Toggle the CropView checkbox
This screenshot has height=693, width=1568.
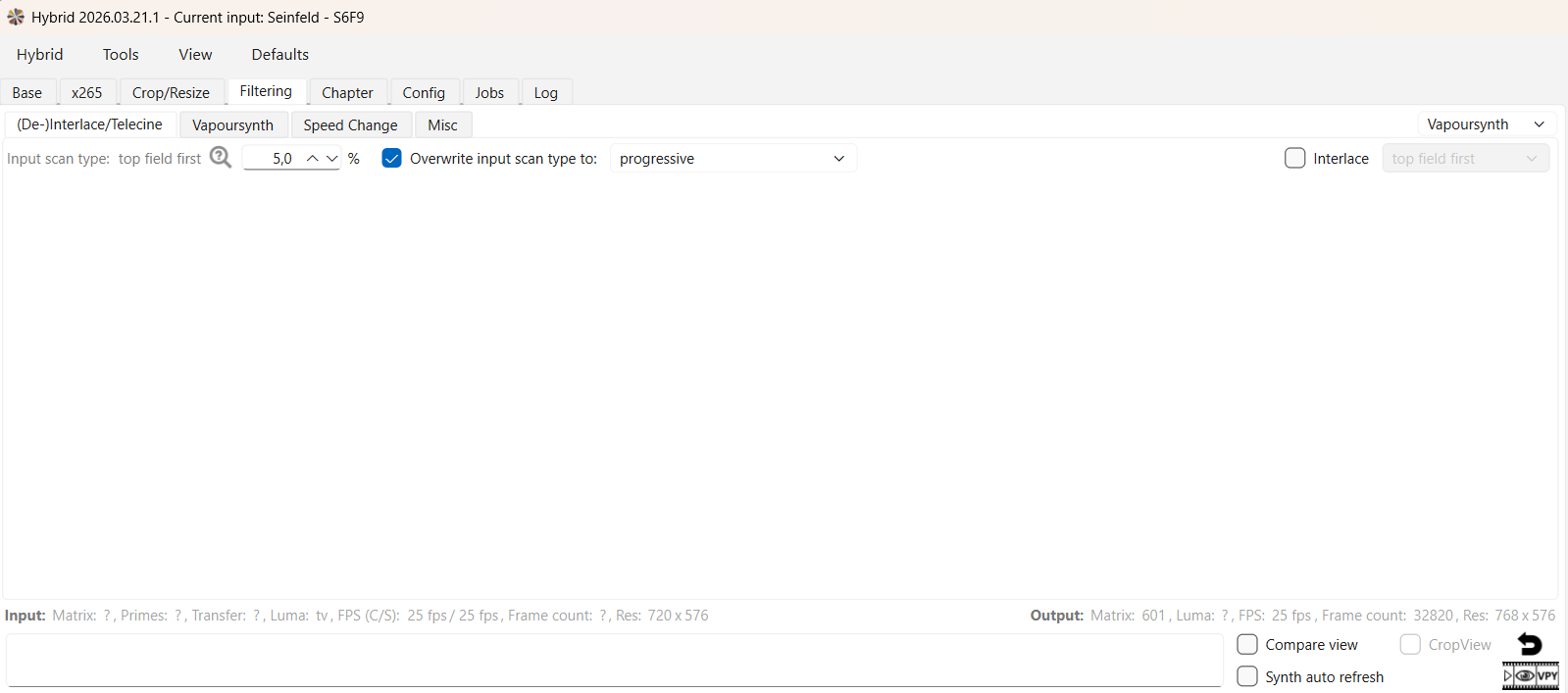1410,644
